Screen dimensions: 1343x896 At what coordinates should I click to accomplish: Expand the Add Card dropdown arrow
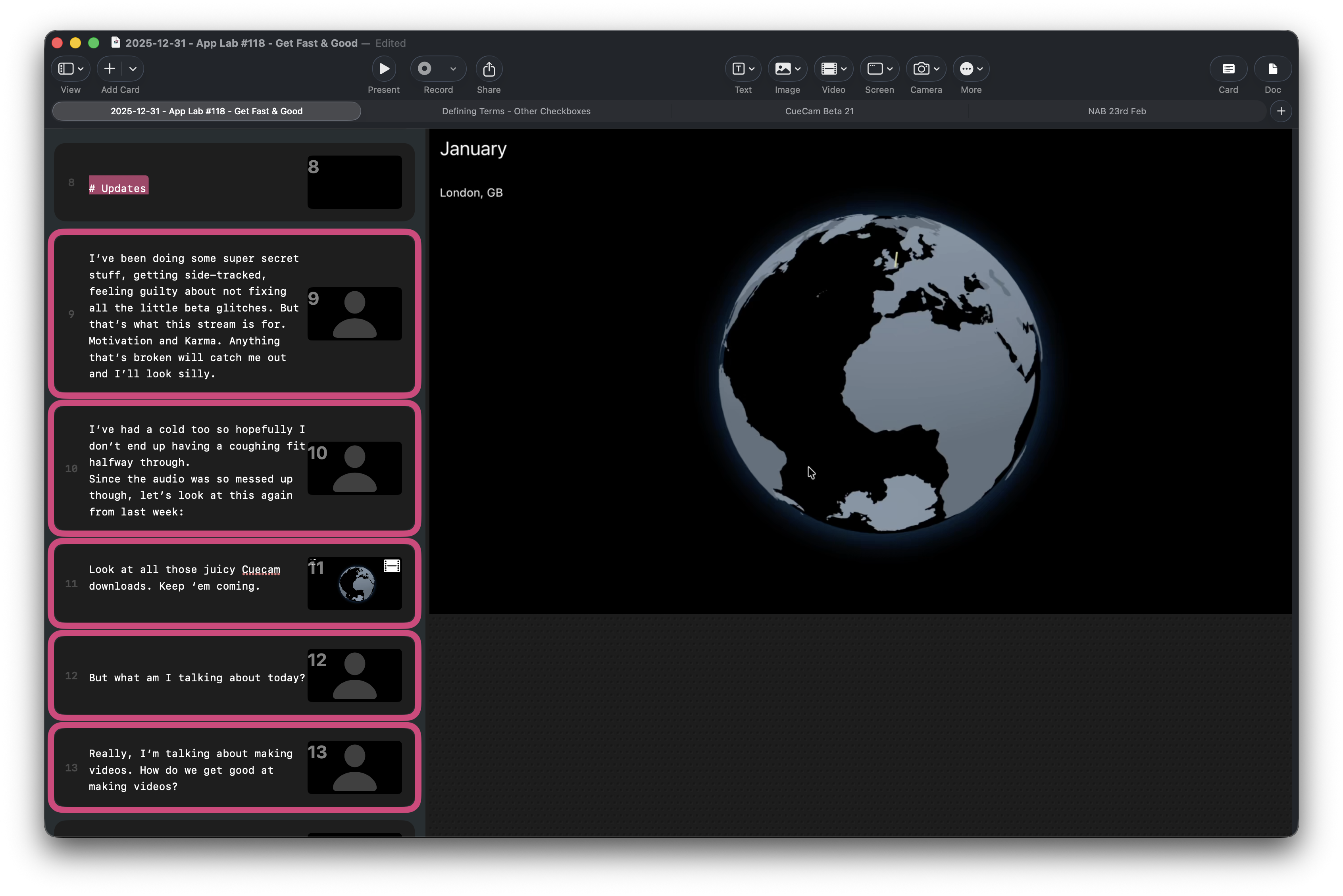click(x=133, y=69)
